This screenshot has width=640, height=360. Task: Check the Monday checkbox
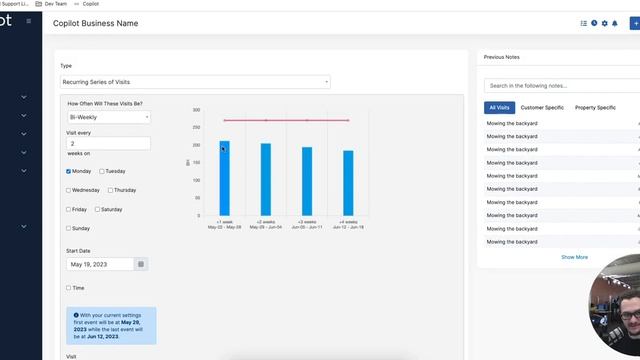69,171
